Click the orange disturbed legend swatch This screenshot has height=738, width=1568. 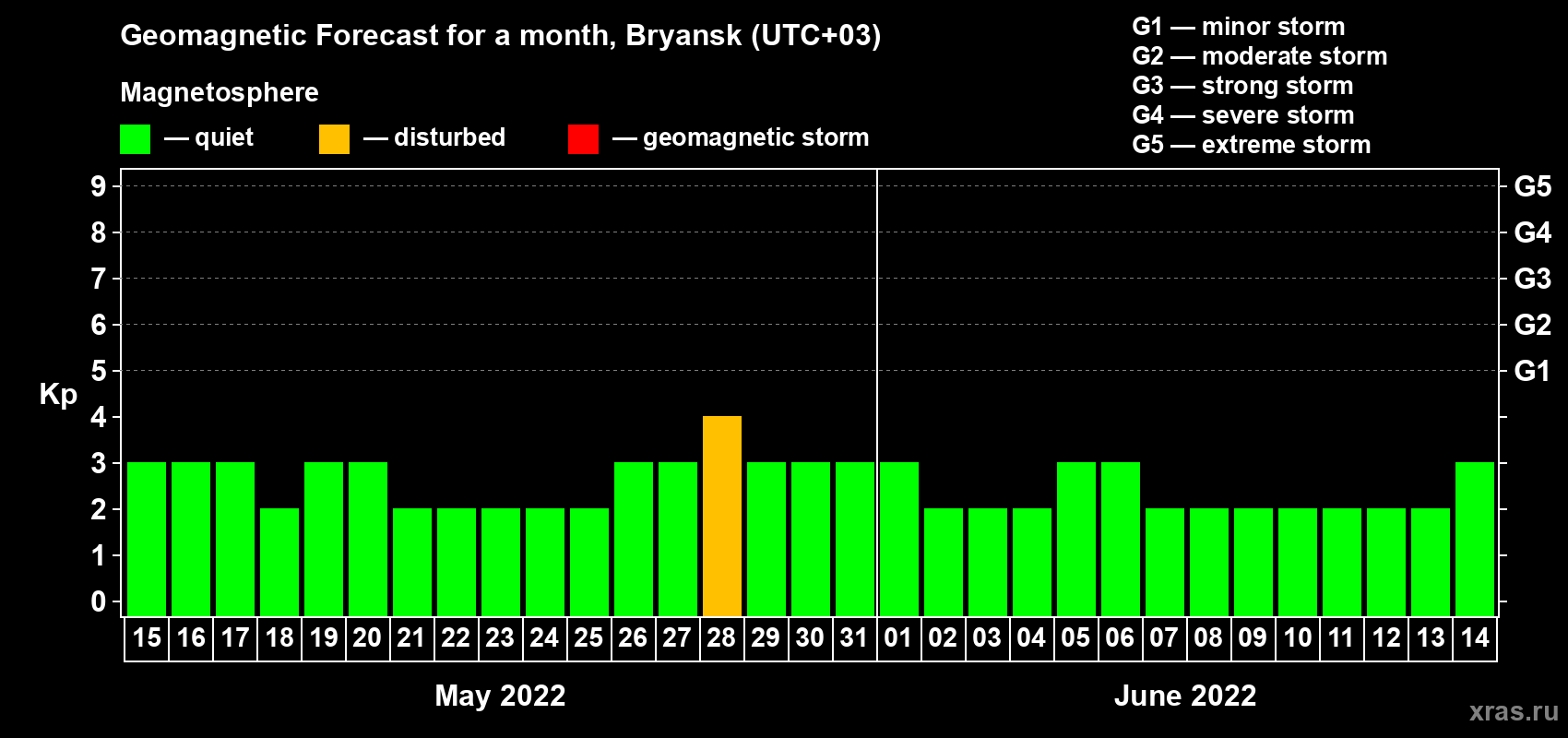pyautogui.click(x=334, y=139)
